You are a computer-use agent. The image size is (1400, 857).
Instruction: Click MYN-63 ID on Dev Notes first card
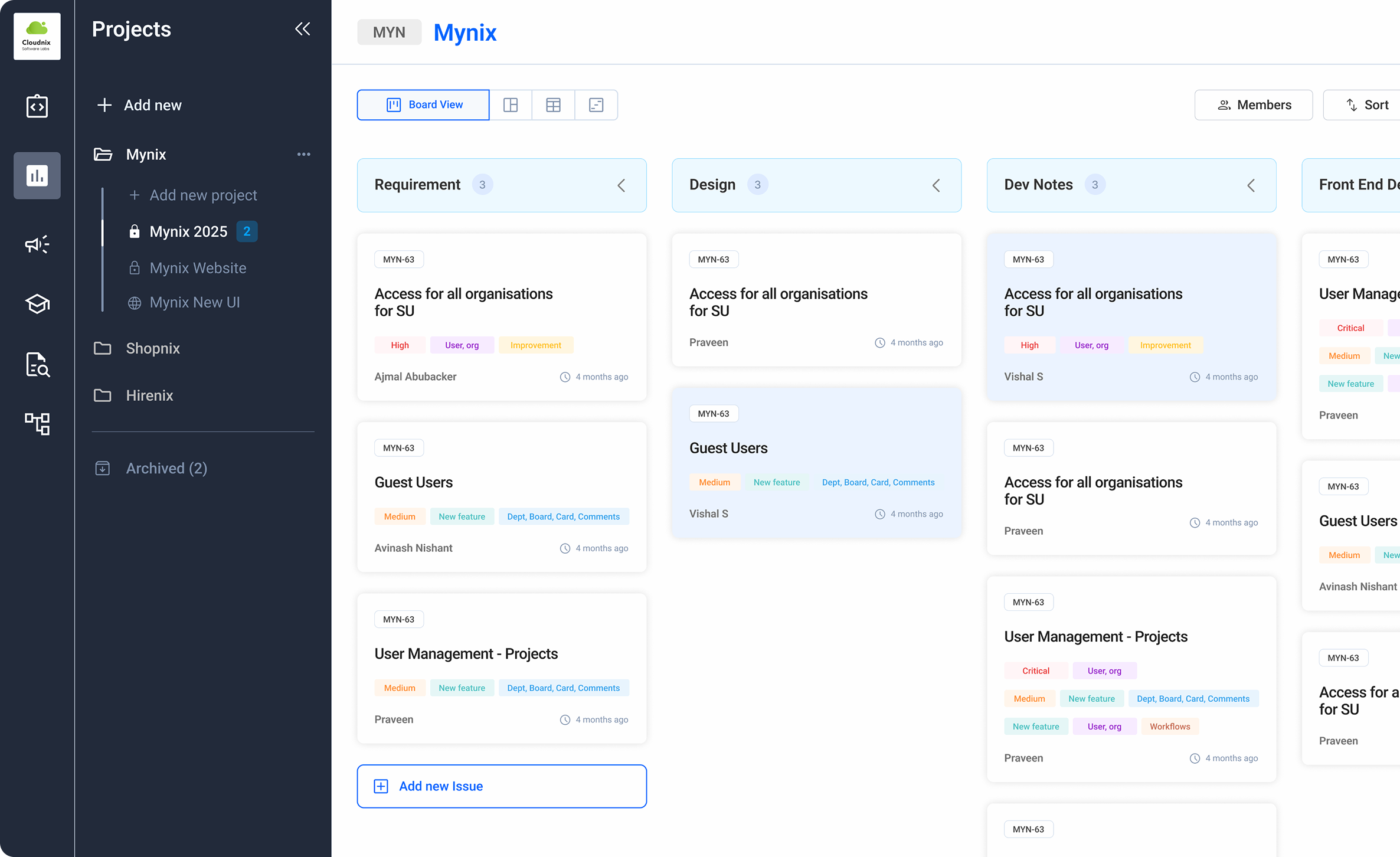point(1028,259)
